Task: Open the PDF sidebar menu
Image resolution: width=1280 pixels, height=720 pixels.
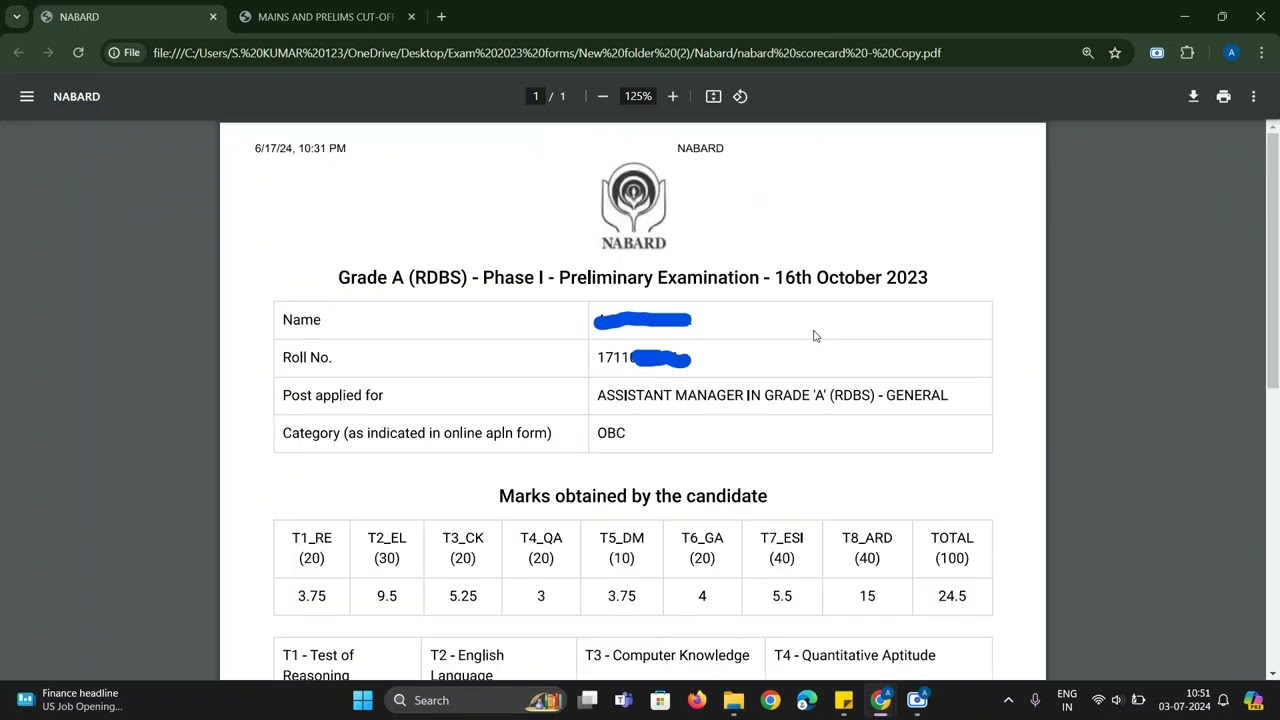Action: point(27,97)
